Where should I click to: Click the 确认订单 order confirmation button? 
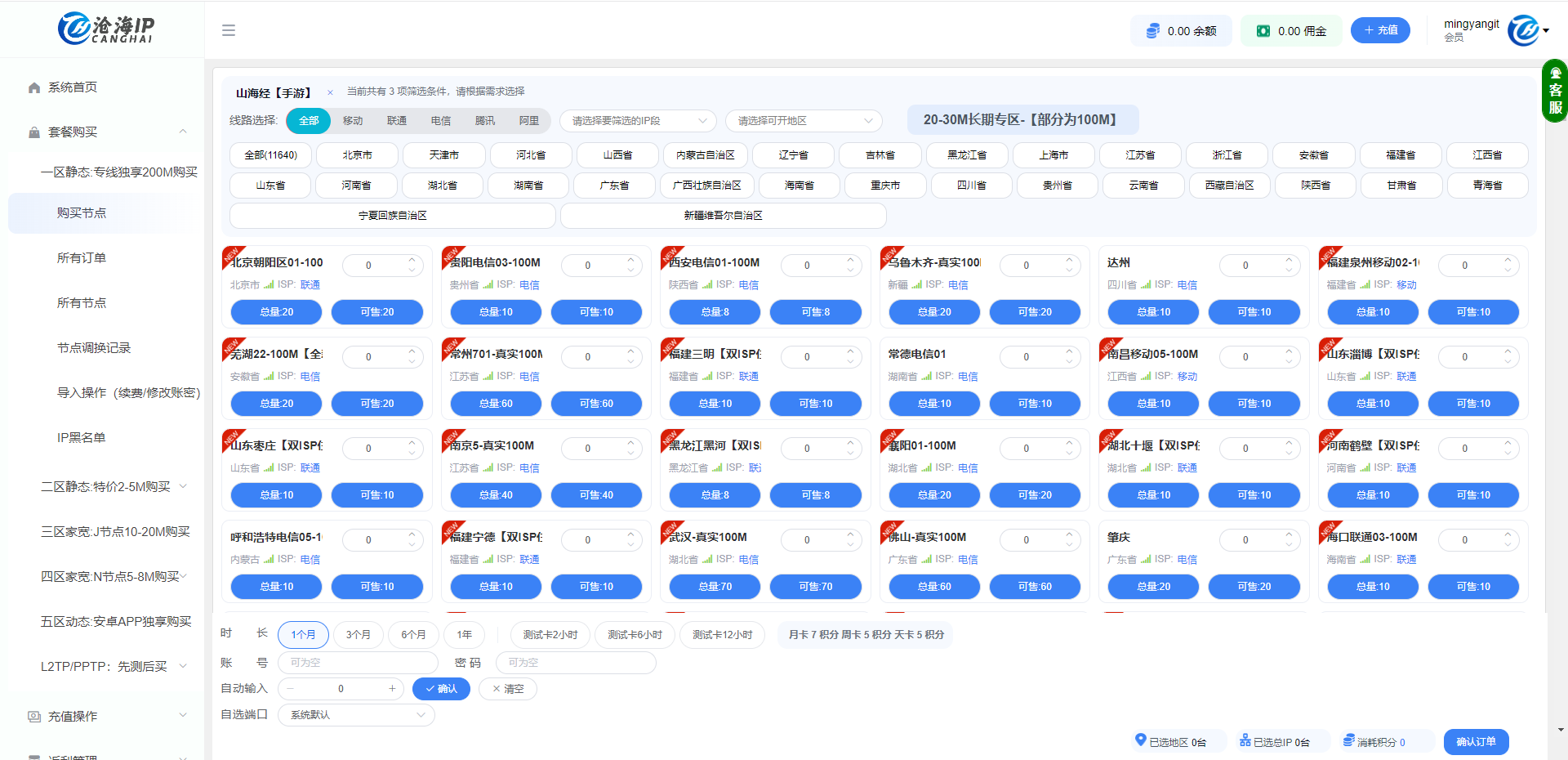(1476, 741)
